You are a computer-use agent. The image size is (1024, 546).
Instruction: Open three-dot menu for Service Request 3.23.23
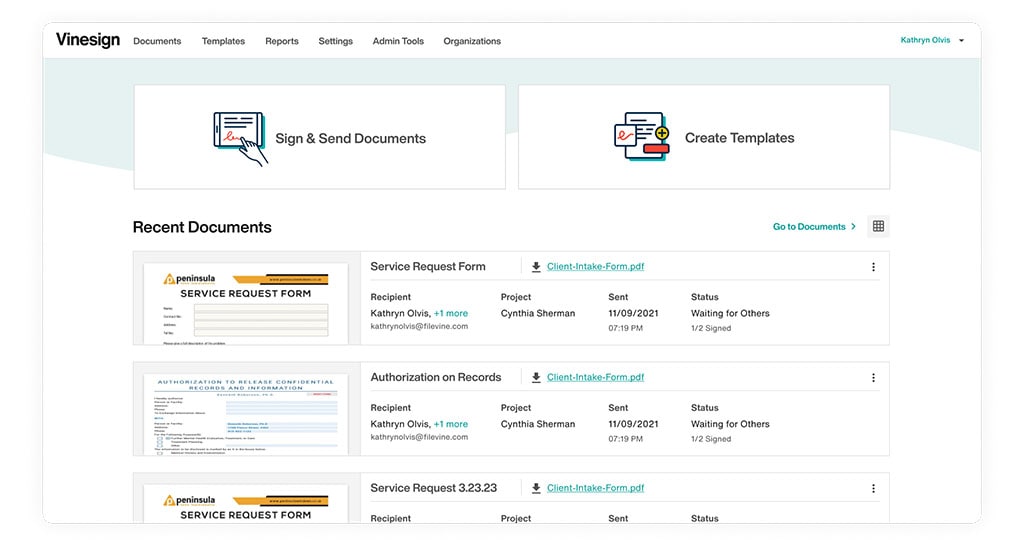873,489
